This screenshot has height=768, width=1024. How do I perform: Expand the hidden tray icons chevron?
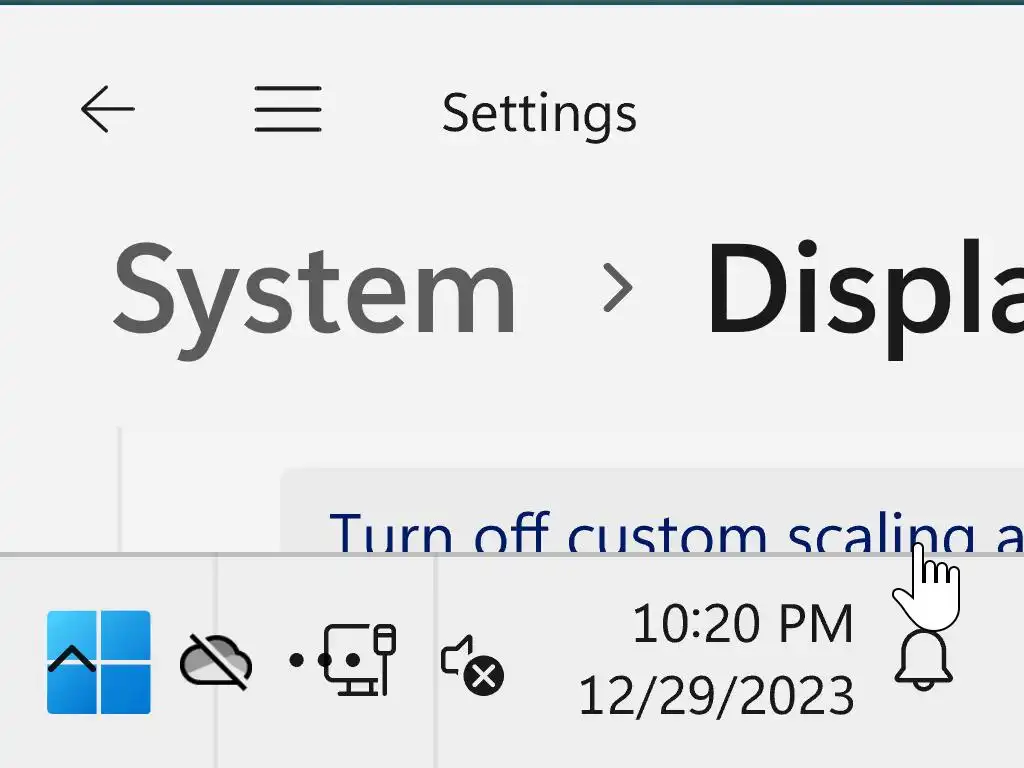72,658
